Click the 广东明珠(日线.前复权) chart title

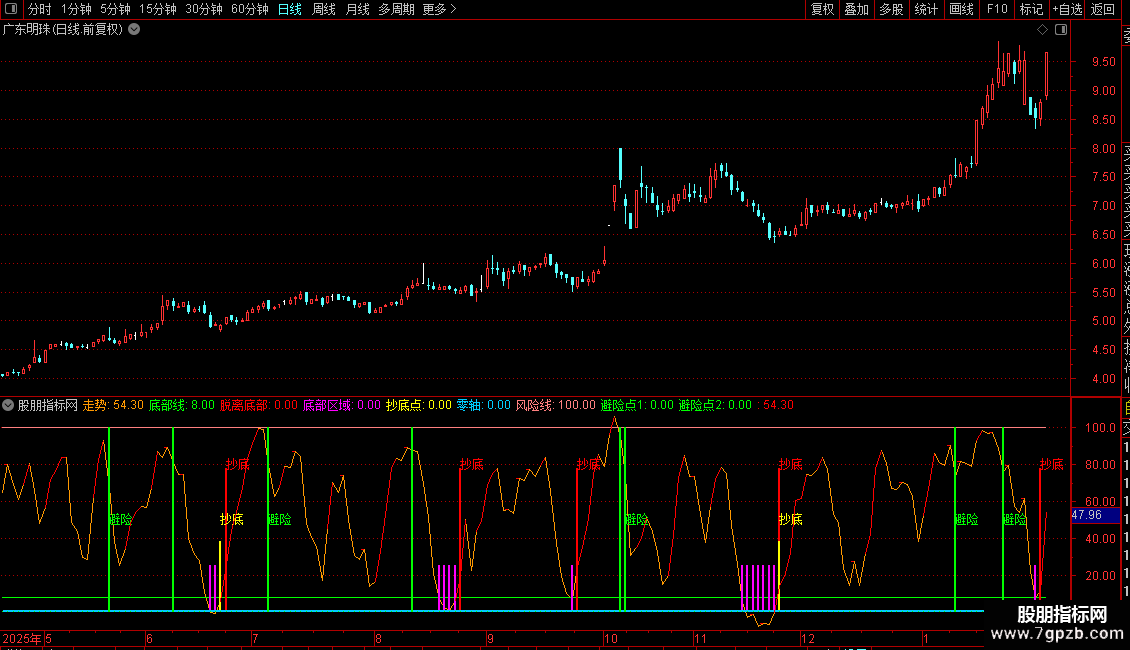click(63, 30)
